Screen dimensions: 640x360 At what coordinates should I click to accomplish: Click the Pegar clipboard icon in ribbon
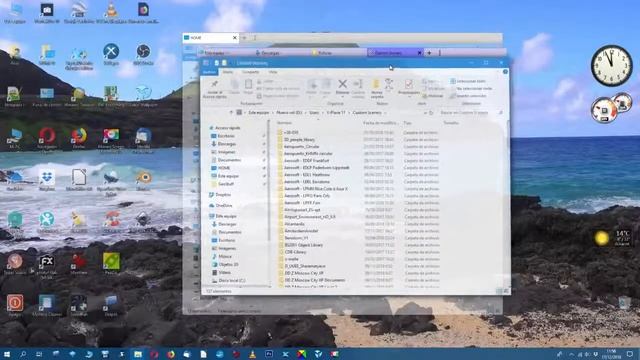248,84
